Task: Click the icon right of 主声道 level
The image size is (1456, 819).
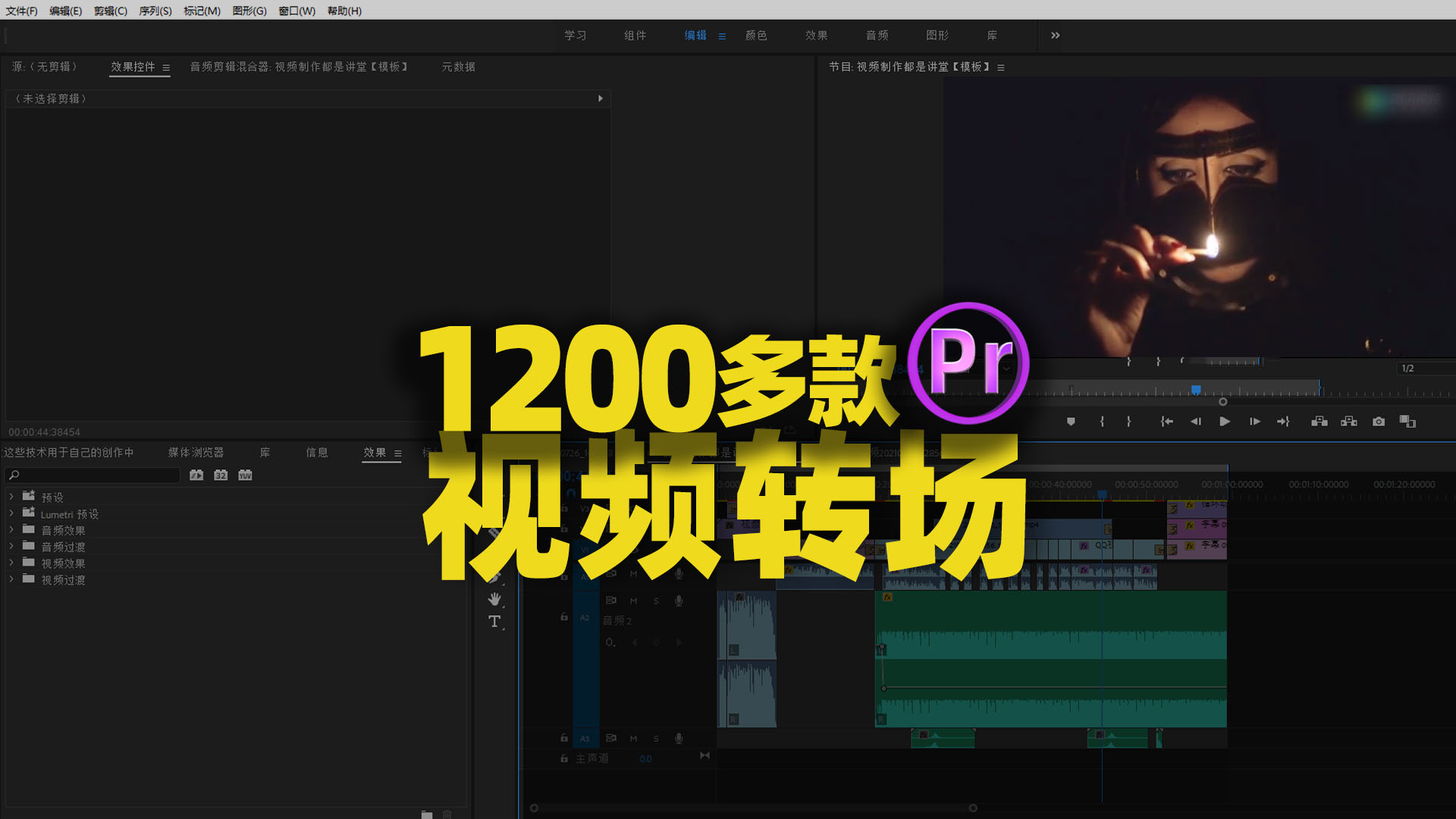Action: point(704,755)
